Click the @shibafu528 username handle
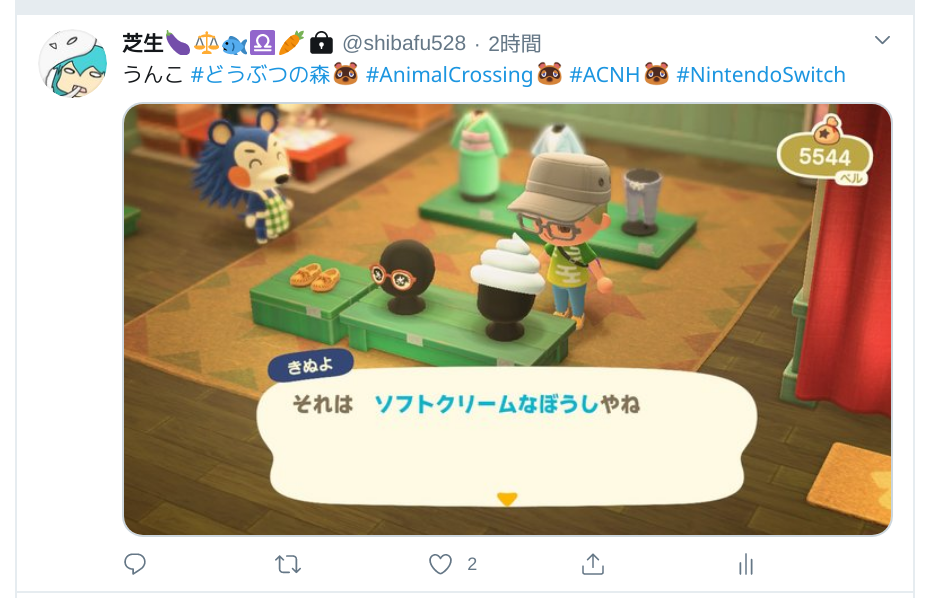 click(404, 43)
